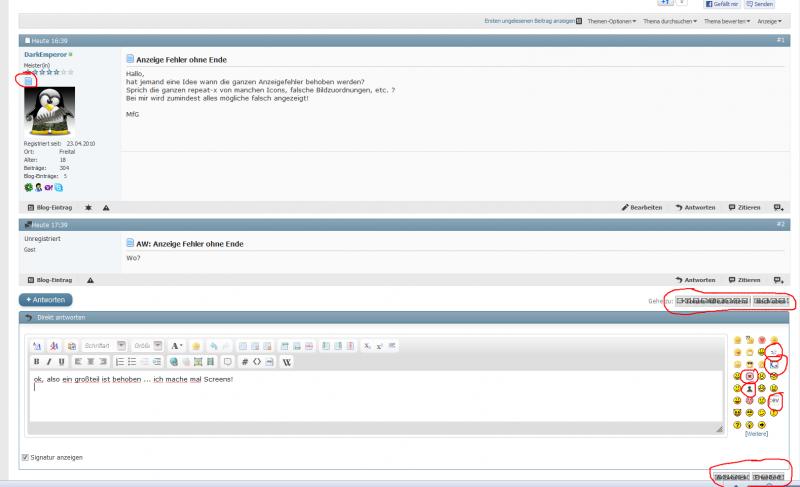Click 'Bearbeiten' on the first post
The height and width of the screenshot is (487, 800).
[641, 207]
